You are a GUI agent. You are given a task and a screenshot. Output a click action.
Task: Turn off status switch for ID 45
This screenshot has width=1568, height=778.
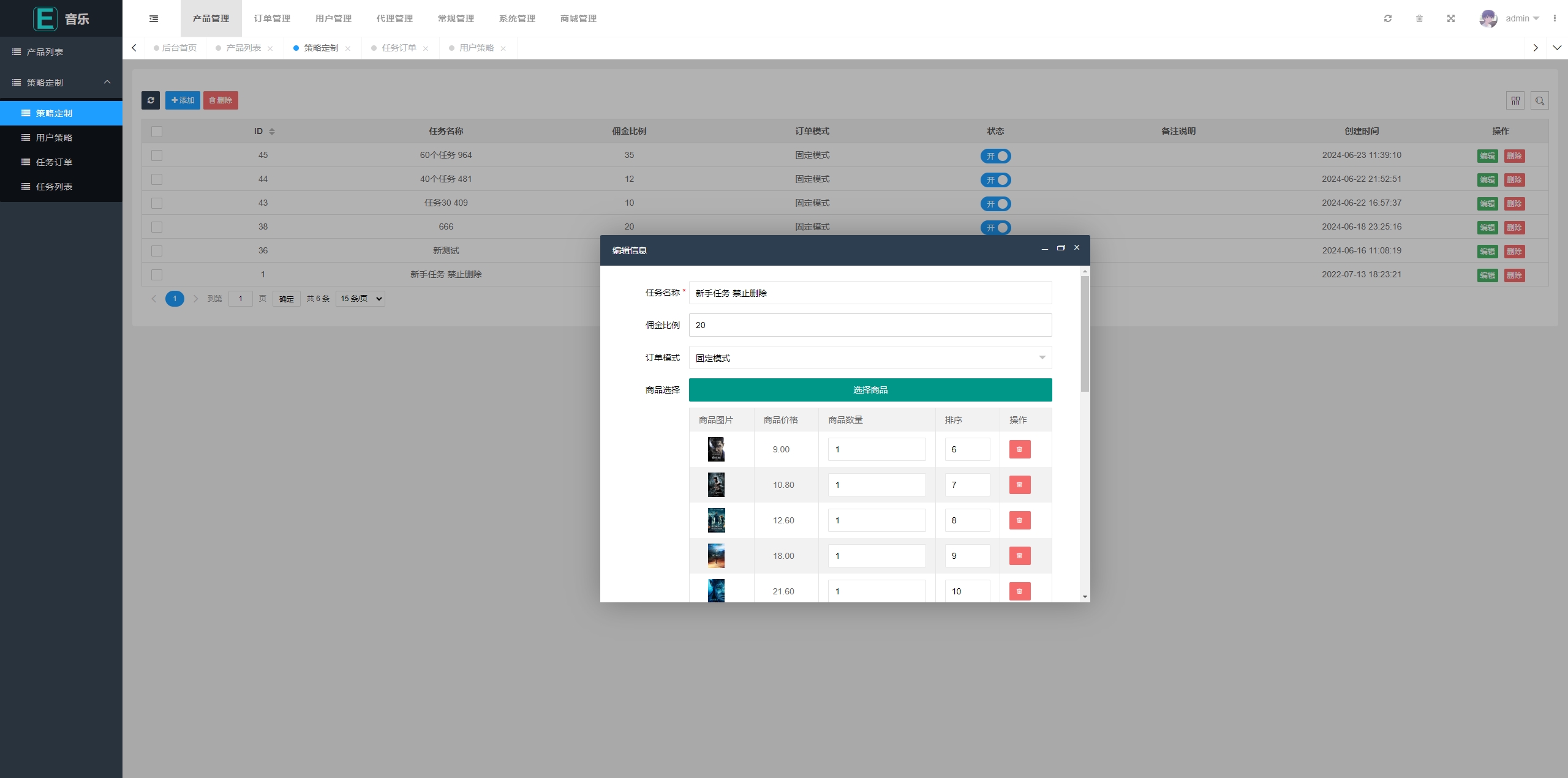[x=995, y=156]
